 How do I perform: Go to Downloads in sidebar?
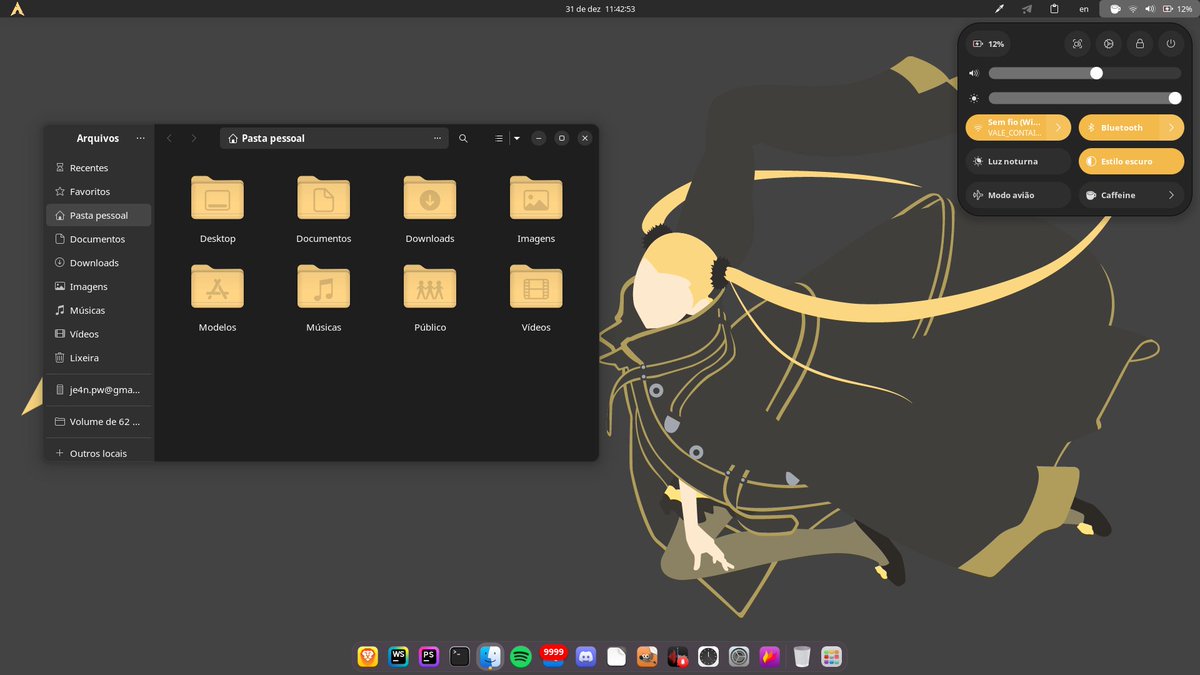(99, 263)
